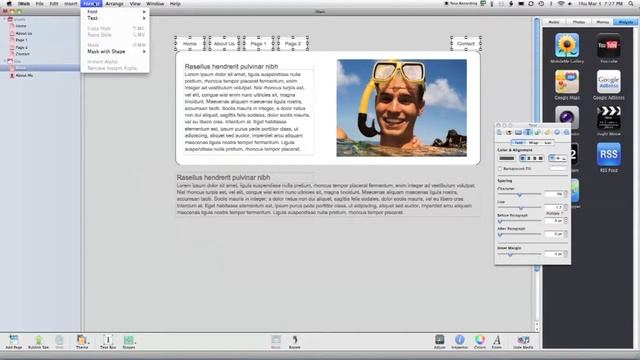Open the Site inspector icon

point(499,132)
